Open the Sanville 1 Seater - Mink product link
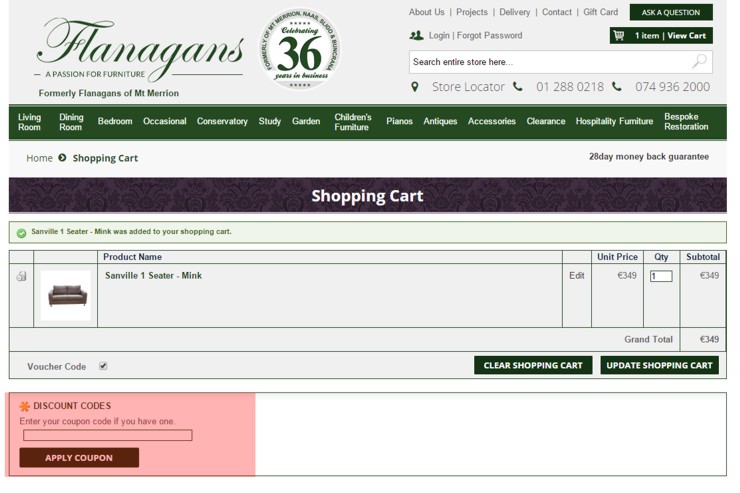 coord(153,276)
